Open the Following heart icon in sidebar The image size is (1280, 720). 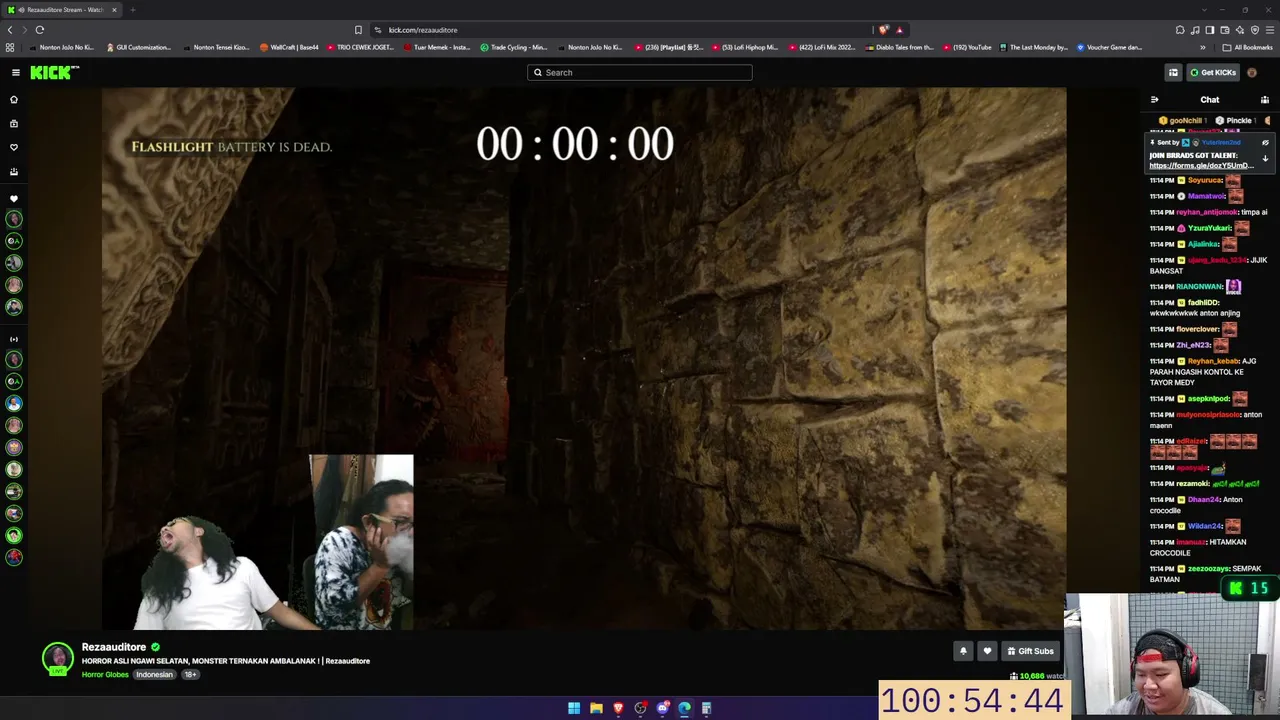(14, 147)
